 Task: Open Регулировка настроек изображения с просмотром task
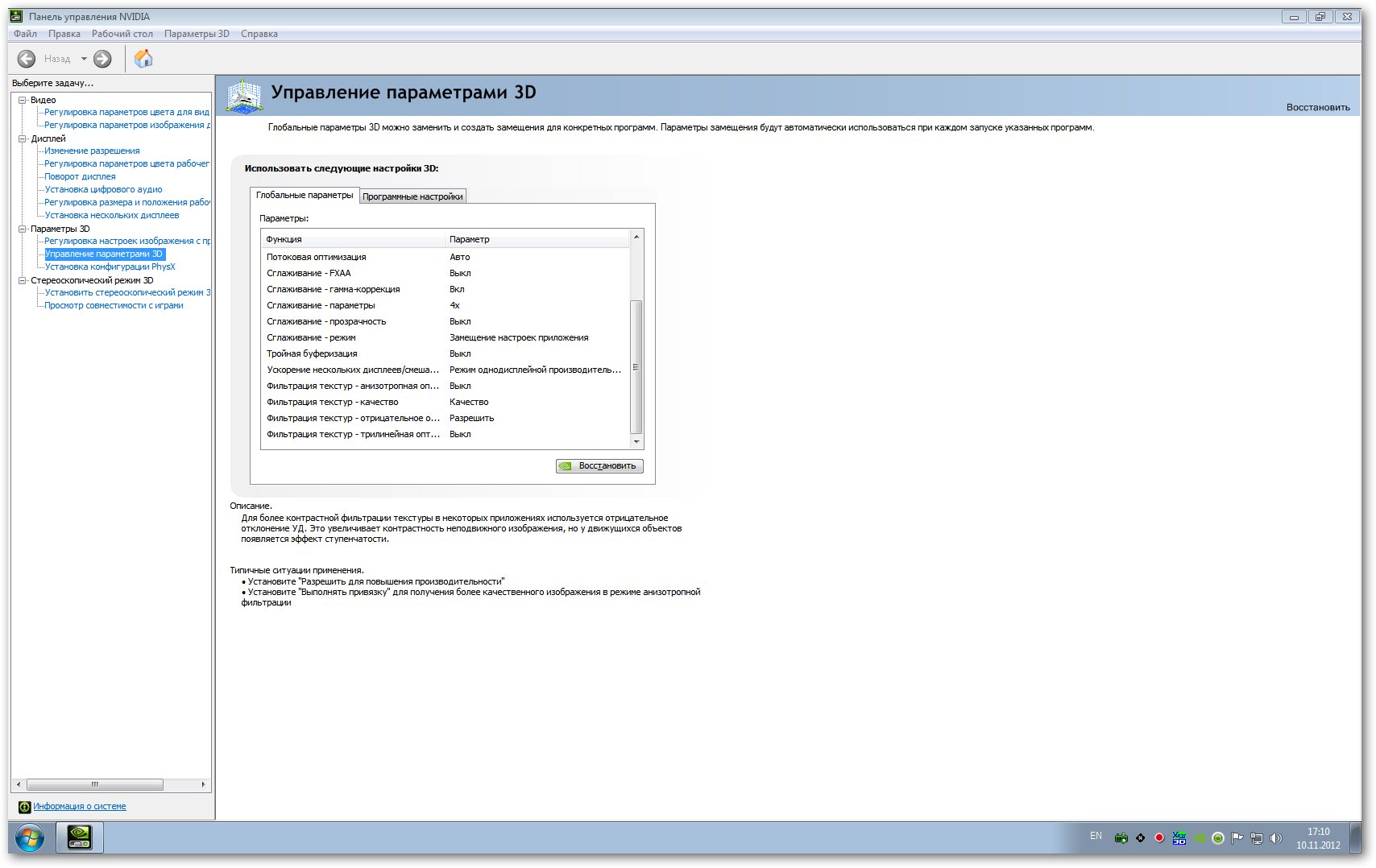[x=127, y=241]
